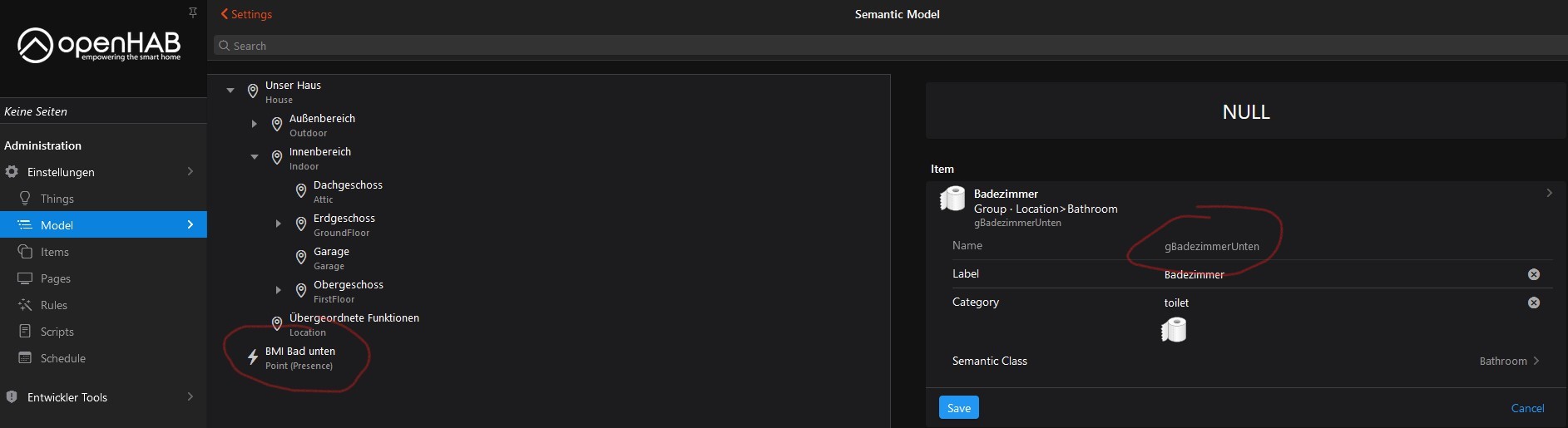The width and height of the screenshot is (1568, 428).
Task: Collapse the Unser Haus tree node
Action: [230, 91]
